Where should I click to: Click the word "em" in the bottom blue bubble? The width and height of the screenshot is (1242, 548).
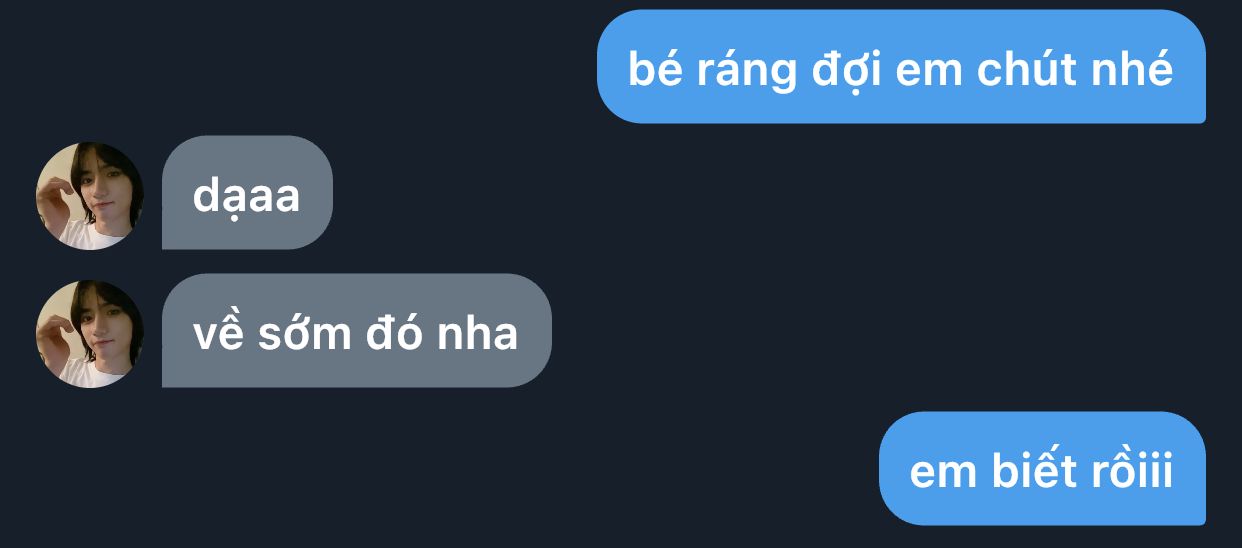click(x=944, y=474)
